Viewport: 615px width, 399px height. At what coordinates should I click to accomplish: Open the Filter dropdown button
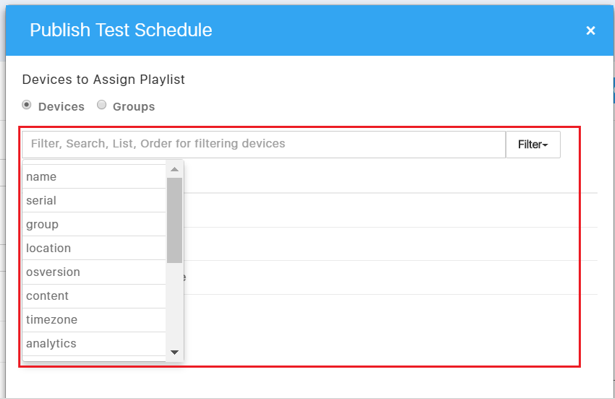coord(533,144)
